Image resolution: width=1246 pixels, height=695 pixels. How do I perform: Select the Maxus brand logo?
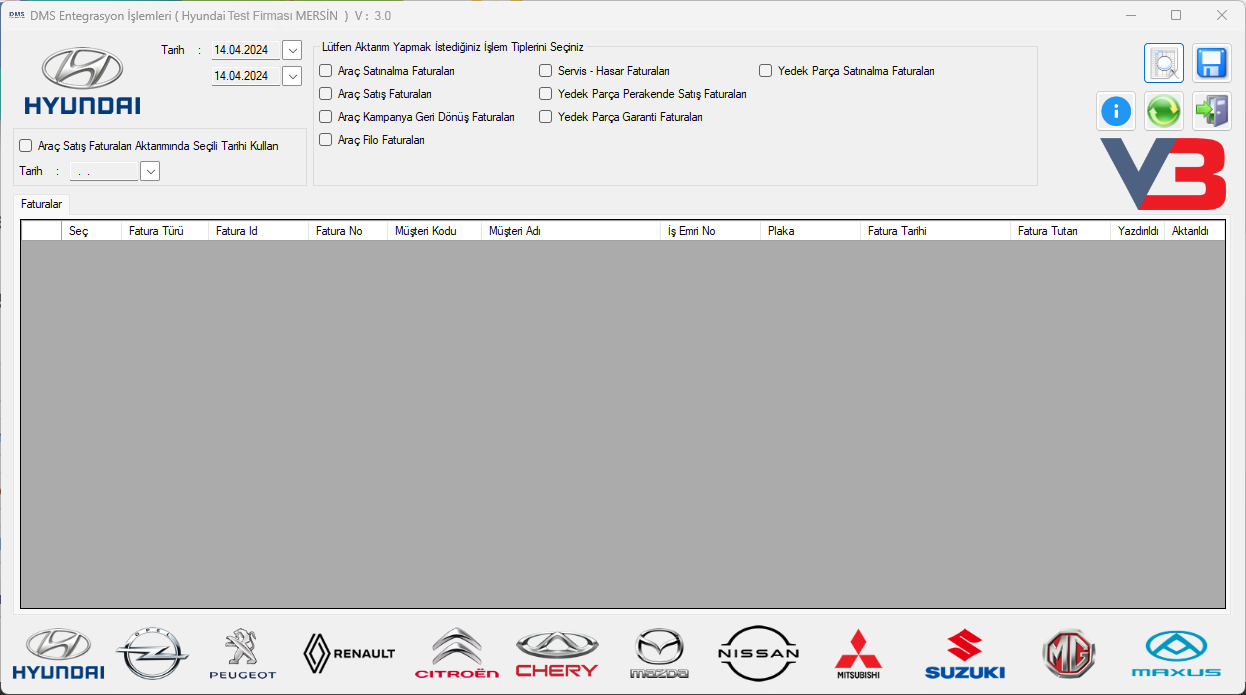[1176, 654]
